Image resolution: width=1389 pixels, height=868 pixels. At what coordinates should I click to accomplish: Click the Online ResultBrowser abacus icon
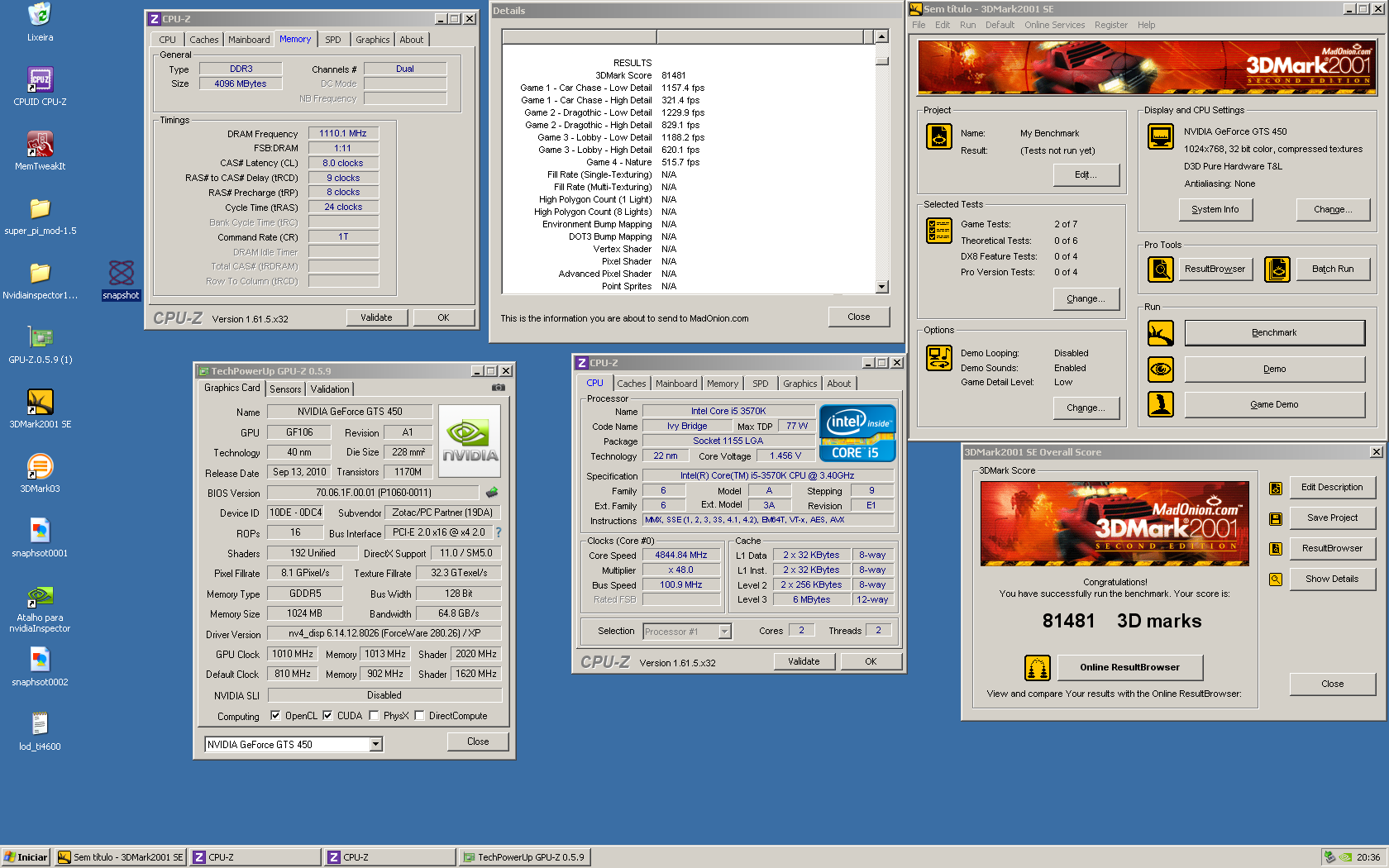[x=1038, y=667]
